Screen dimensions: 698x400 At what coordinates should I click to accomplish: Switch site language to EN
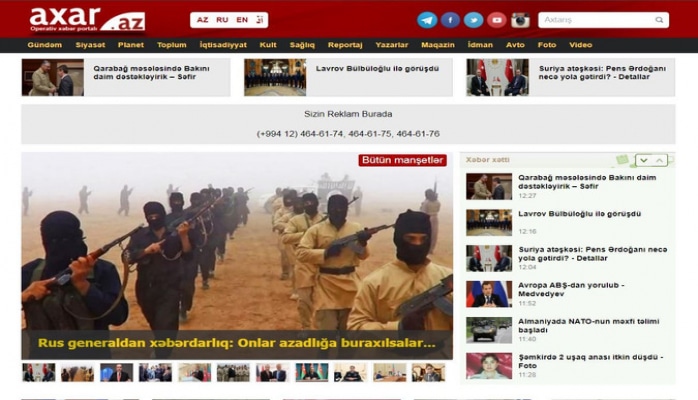point(242,20)
